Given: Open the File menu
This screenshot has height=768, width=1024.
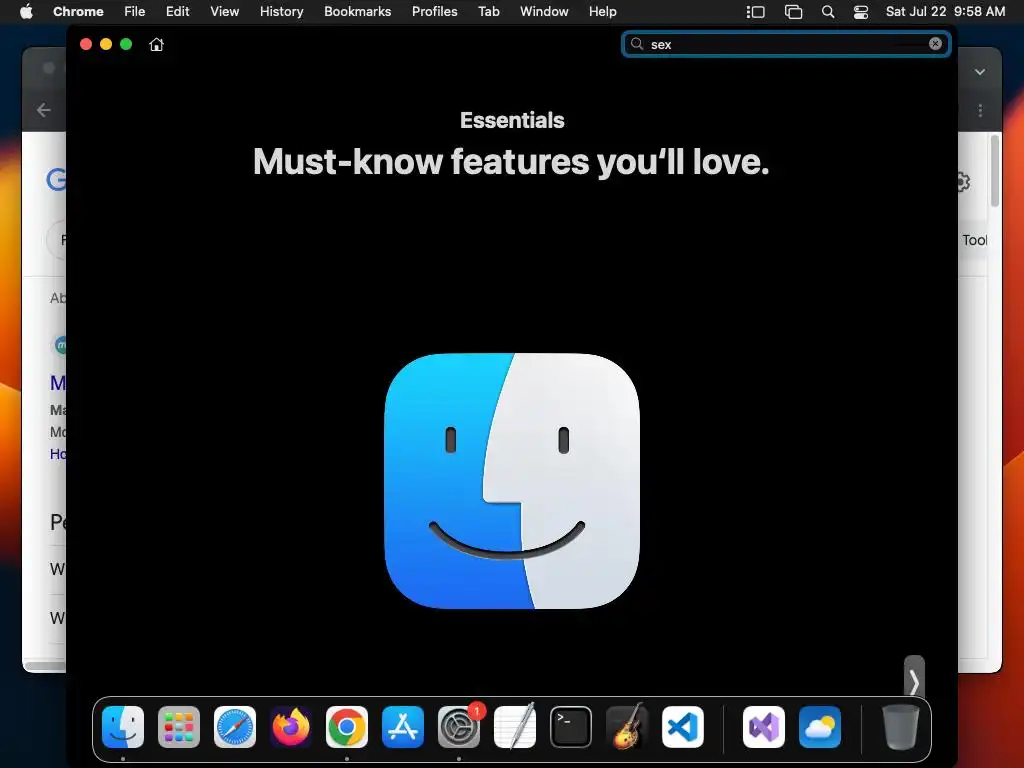Looking at the screenshot, I should tap(135, 11).
